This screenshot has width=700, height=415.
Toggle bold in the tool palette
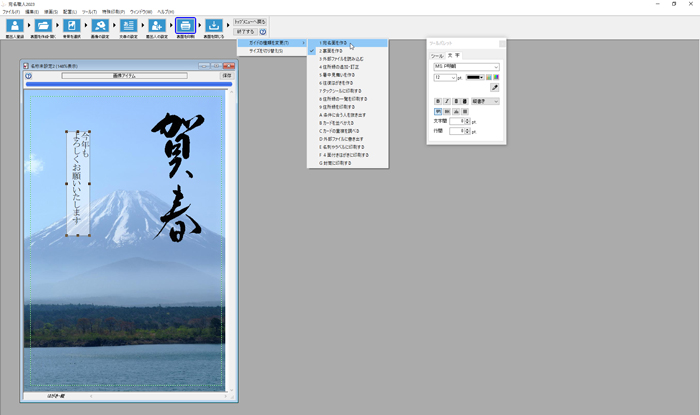437,101
